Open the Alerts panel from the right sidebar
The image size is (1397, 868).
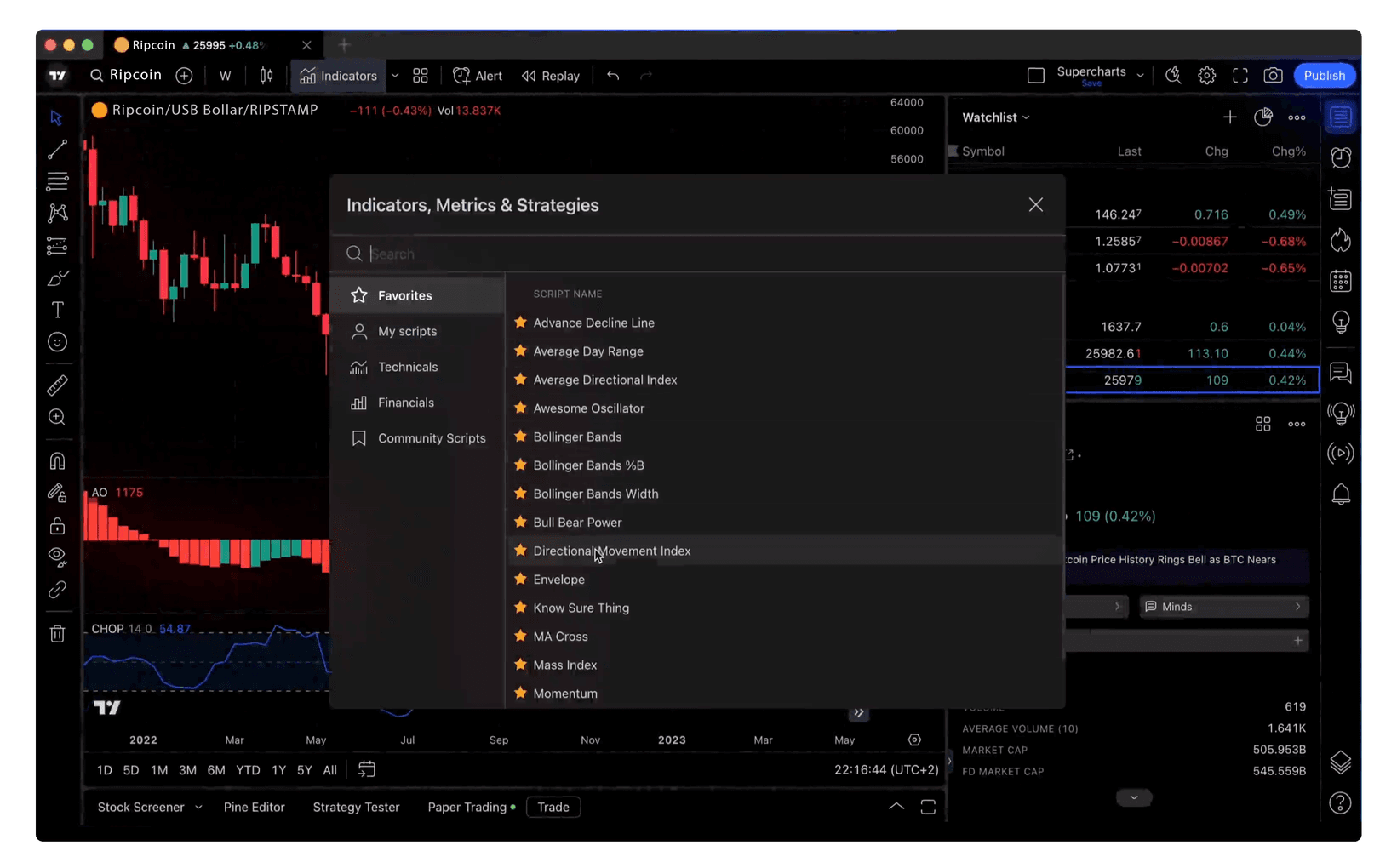(x=1340, y=157)
